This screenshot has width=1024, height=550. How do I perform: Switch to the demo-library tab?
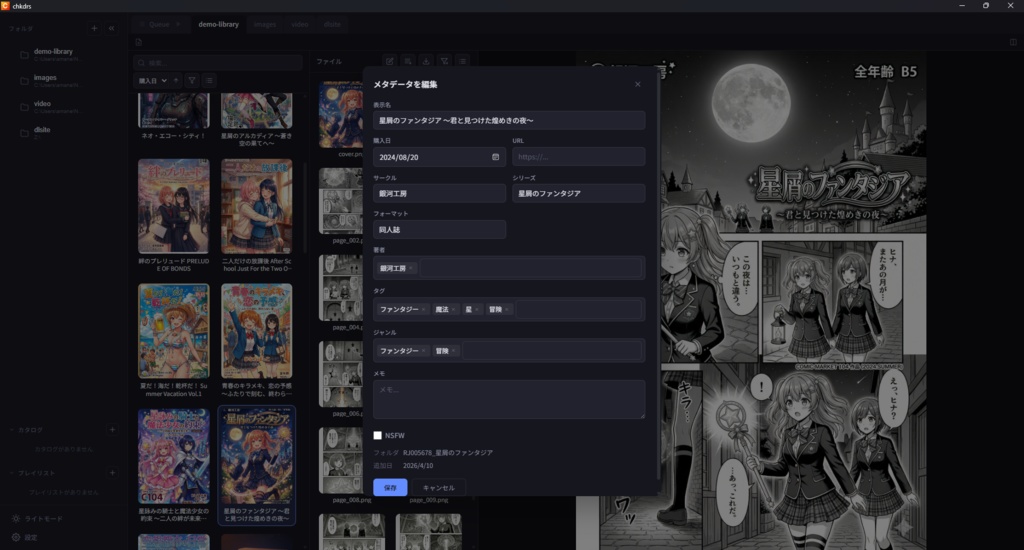(219, 24)
